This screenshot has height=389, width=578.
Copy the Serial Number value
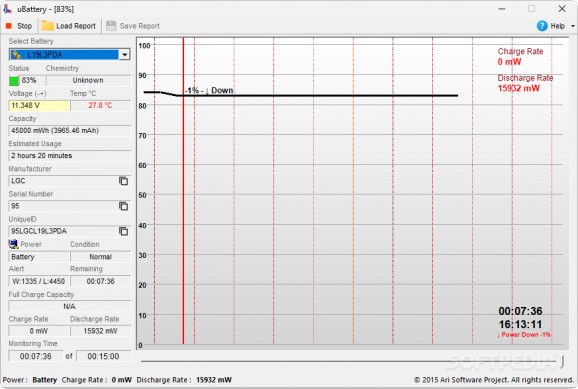pos(123,206)
